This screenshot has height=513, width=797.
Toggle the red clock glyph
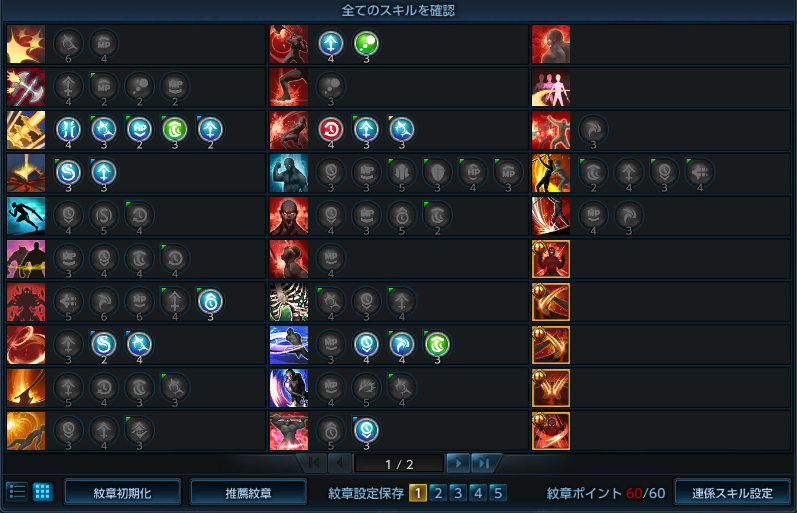(331, 130)
